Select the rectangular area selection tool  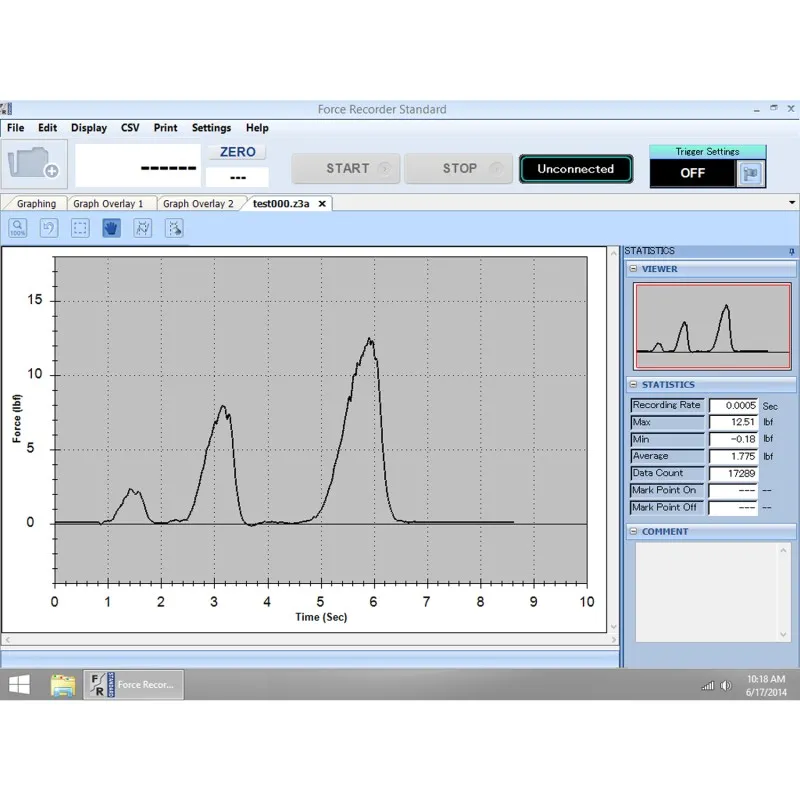80,228
